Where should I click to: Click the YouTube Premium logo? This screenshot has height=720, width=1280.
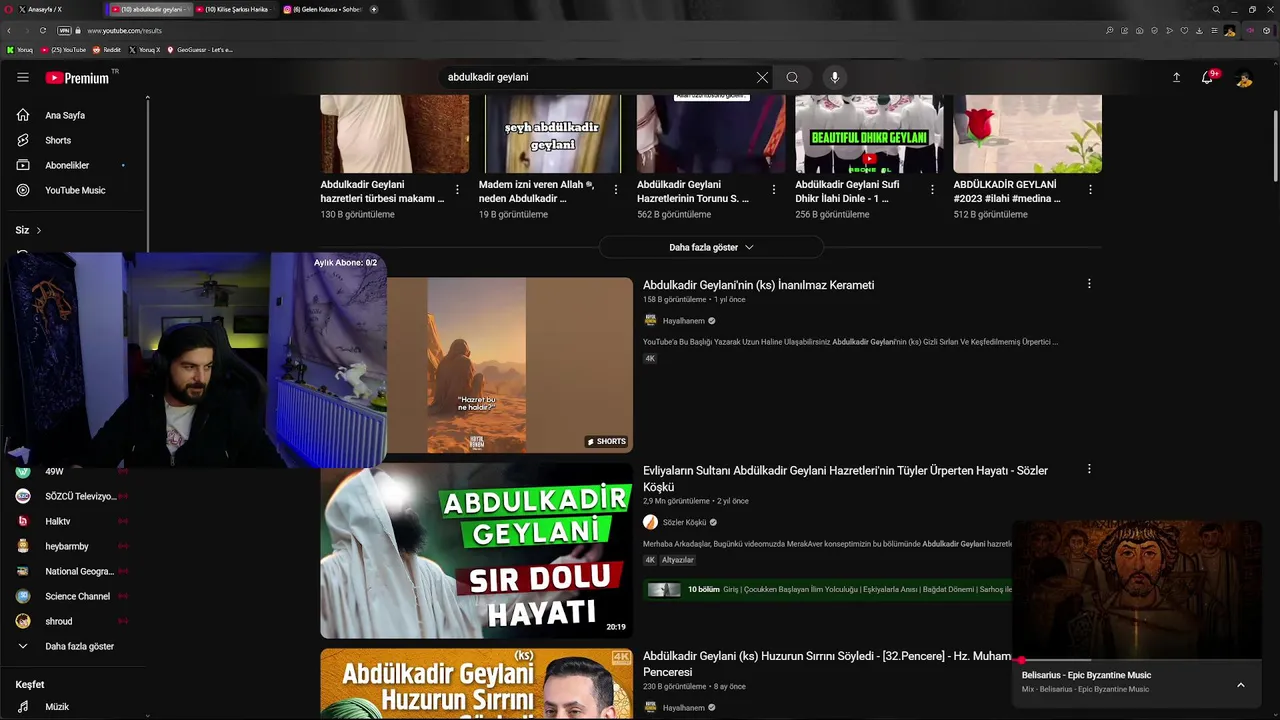78,78
